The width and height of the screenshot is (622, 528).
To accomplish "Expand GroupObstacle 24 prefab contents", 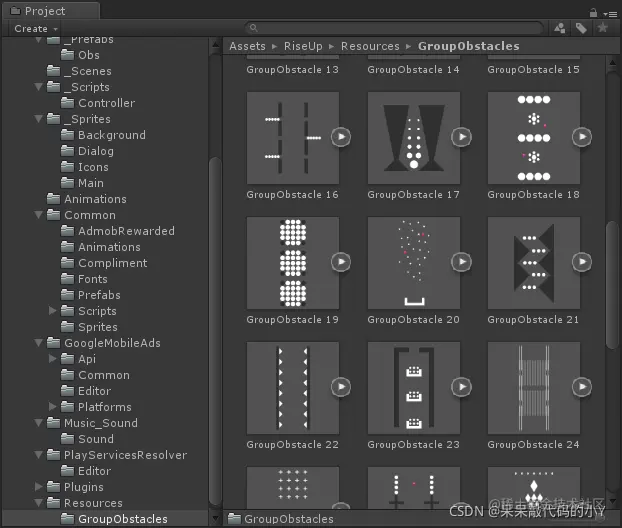I will (x=582, y=387).
